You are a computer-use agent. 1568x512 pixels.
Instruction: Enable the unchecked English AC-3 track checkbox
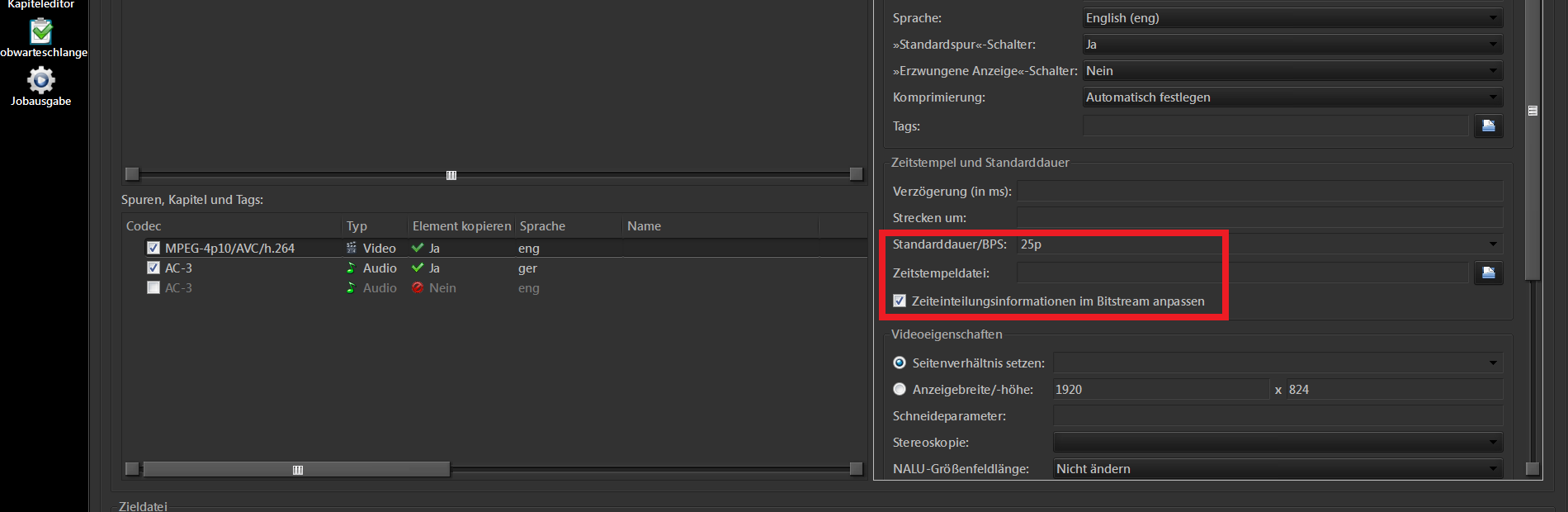[153, 287]
